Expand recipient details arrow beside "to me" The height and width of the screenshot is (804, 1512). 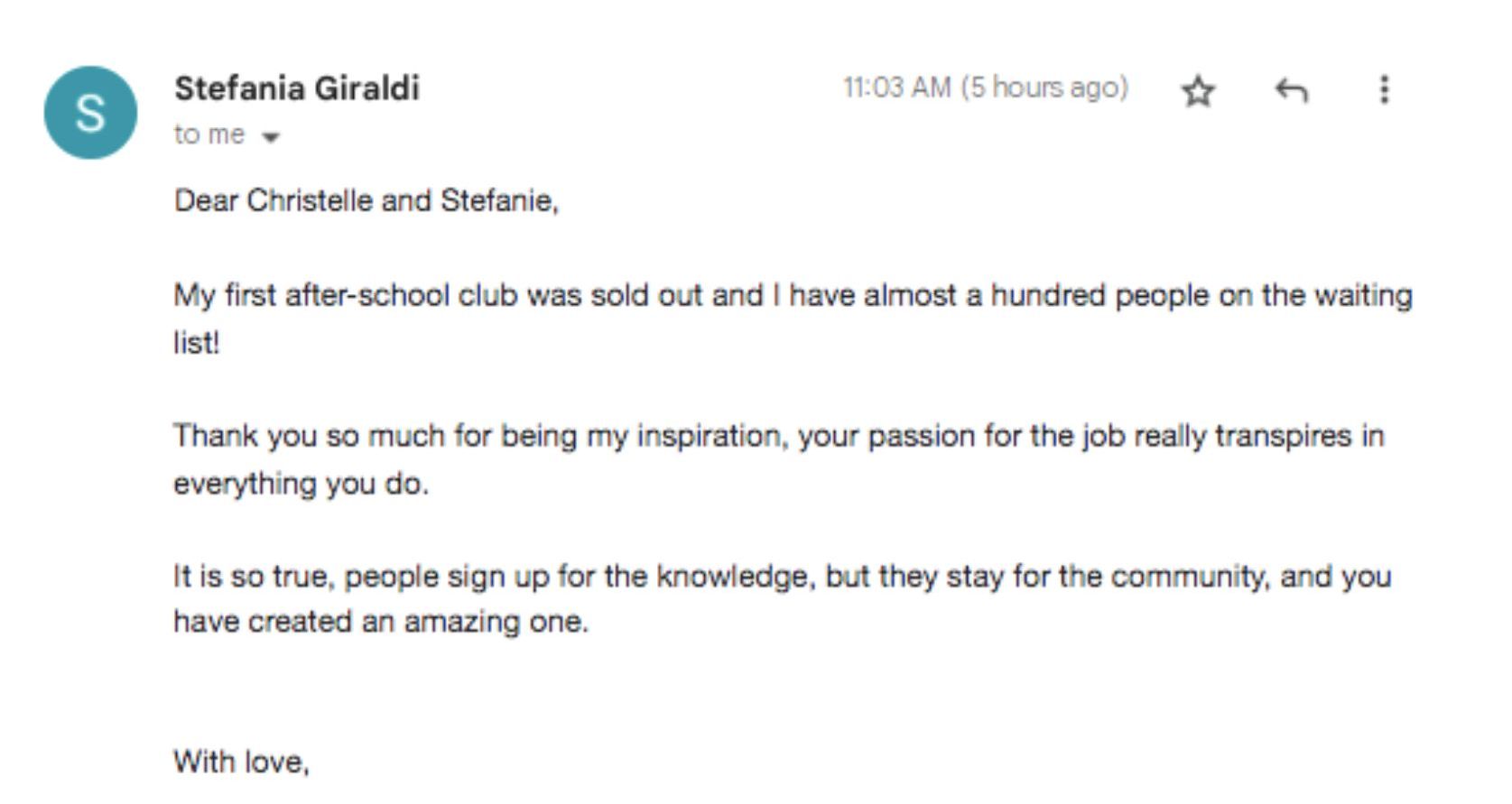[x=270, y=137]
